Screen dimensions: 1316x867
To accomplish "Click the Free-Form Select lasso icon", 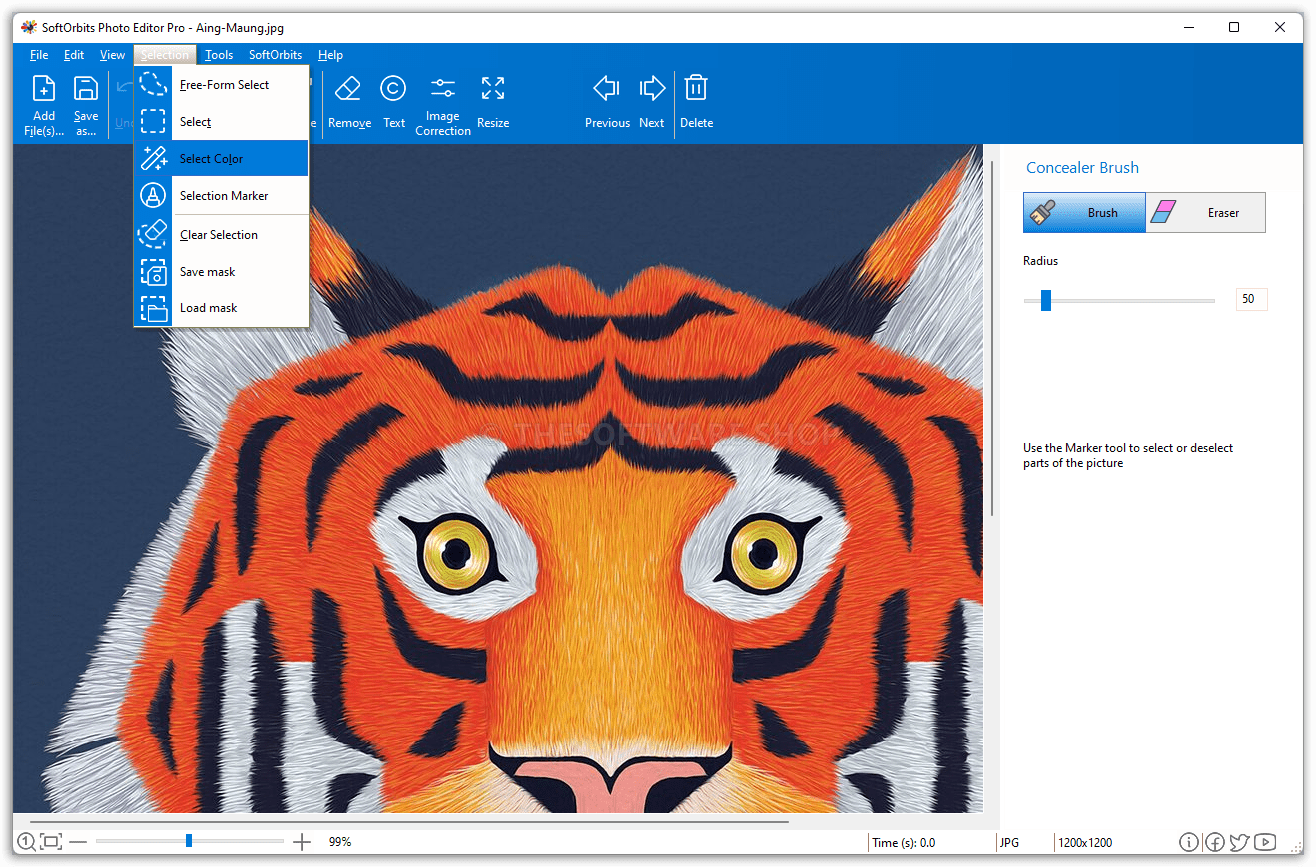I will tap(153, 84).
